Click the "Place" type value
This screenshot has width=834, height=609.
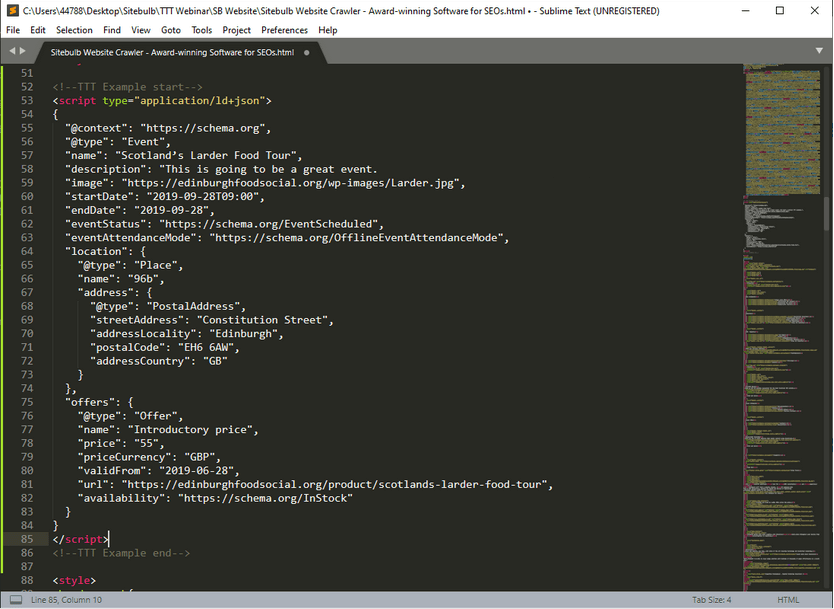156,265
